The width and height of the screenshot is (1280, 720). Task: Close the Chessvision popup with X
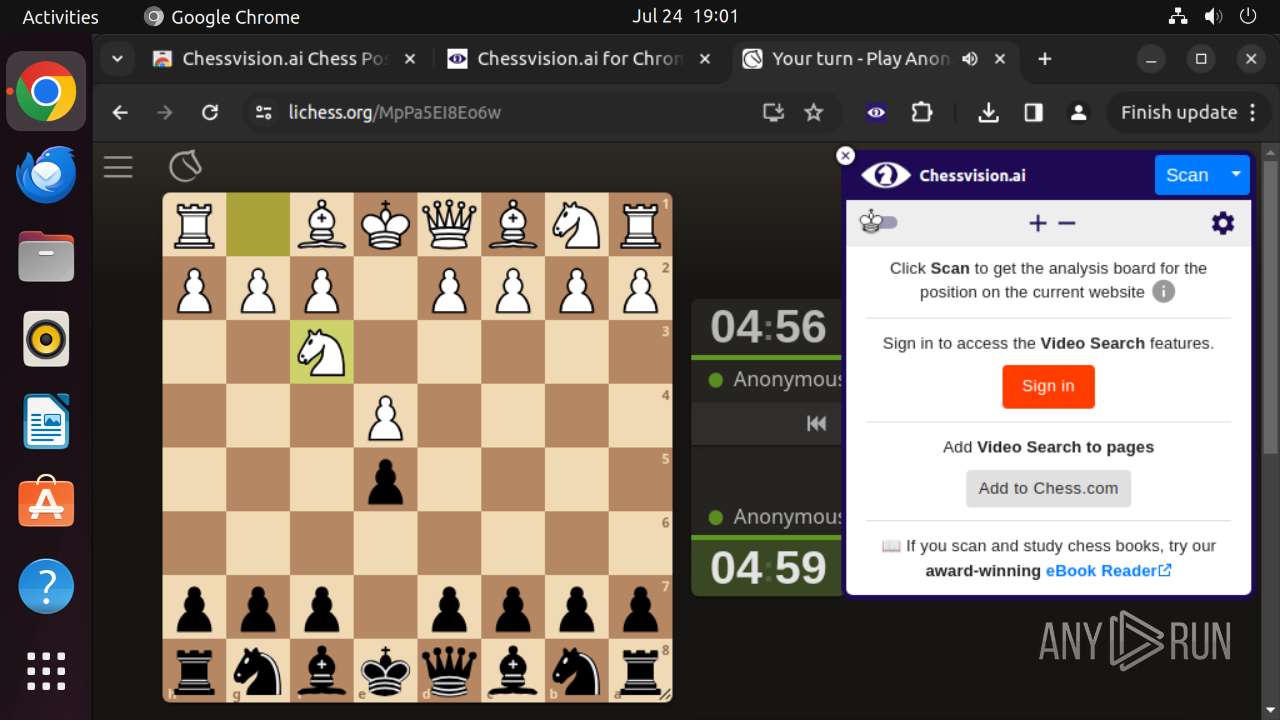(x=846, y=155)
